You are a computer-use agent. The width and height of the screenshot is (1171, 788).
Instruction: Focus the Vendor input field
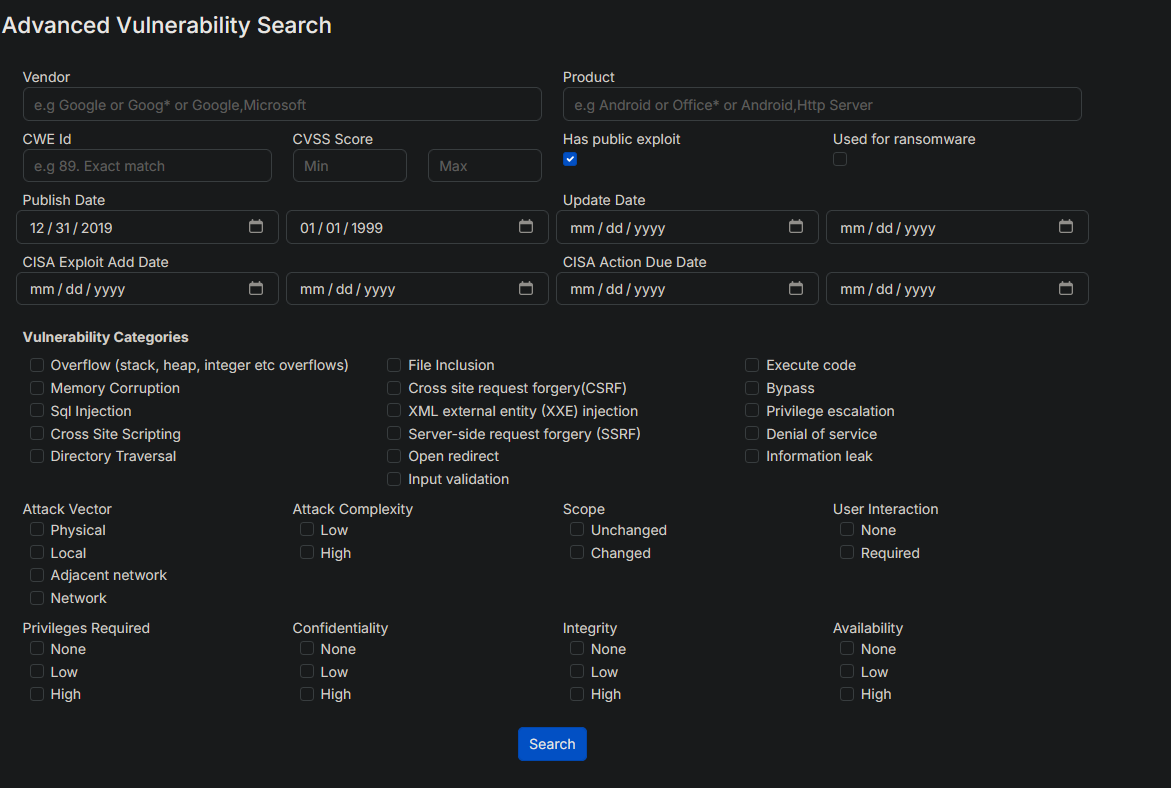[x=282, y=105]
